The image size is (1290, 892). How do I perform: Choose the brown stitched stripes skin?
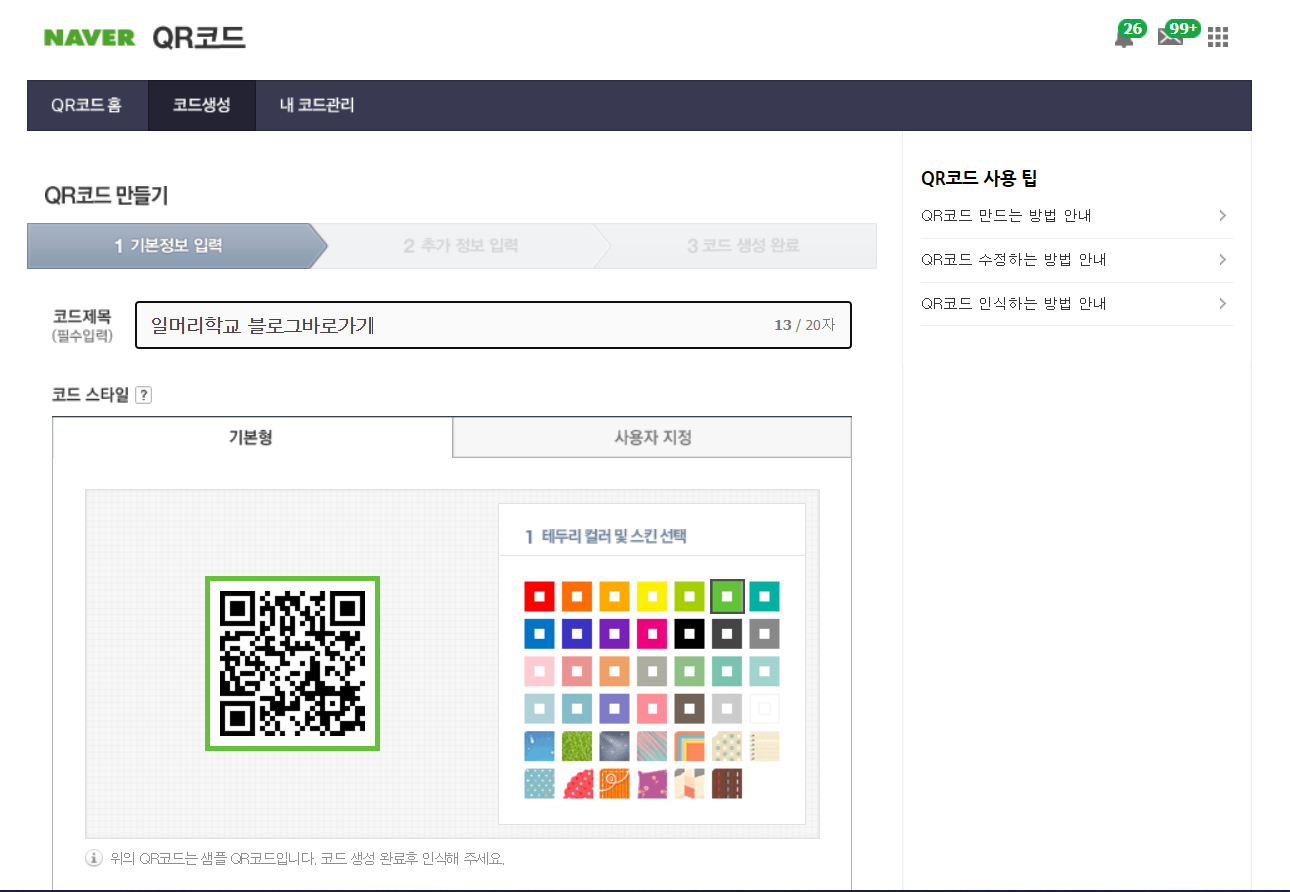point(727,784)
